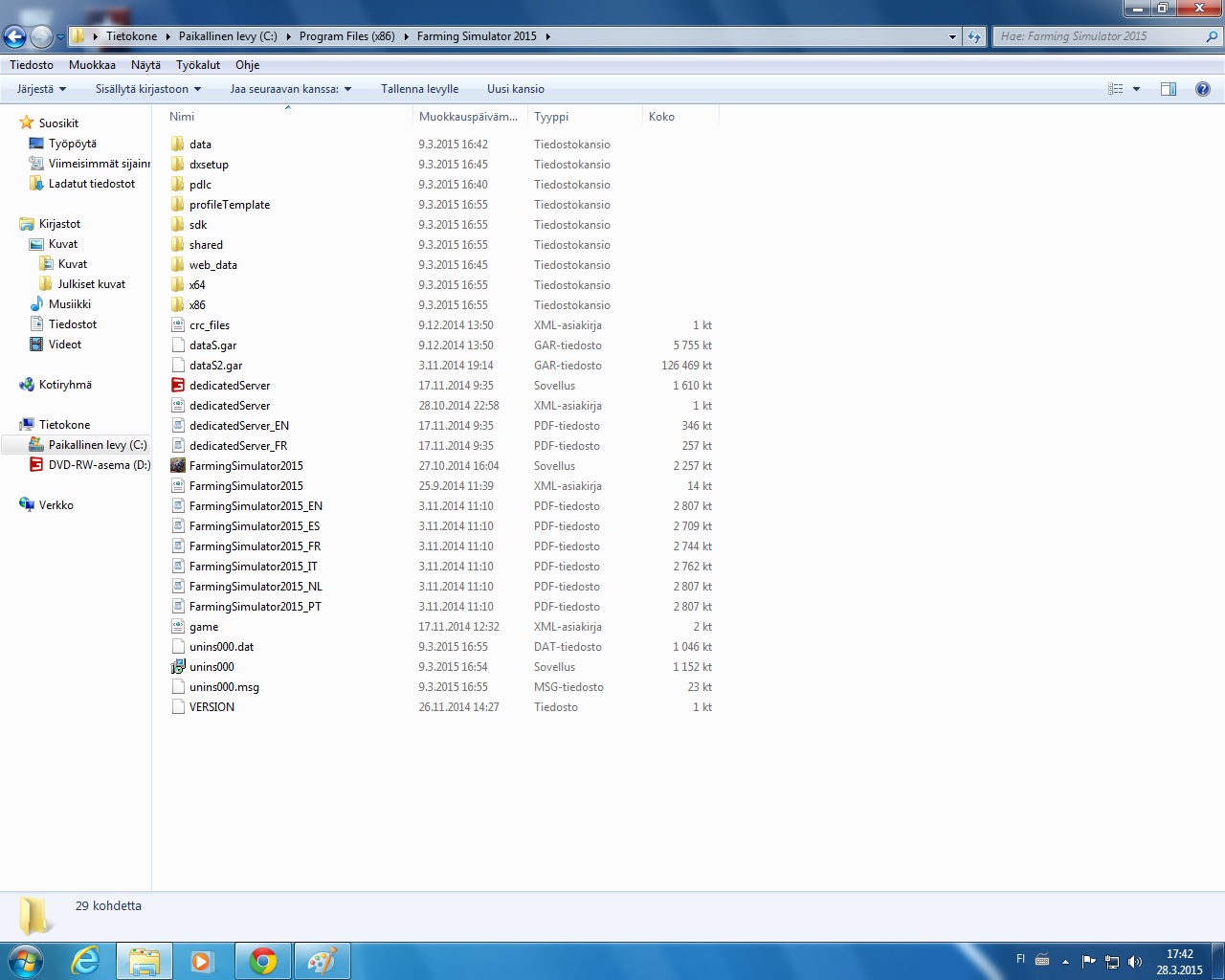Open the blue help question mark
The width and height of the screenshot is (1225, 980).
[x=1203, y=89]
